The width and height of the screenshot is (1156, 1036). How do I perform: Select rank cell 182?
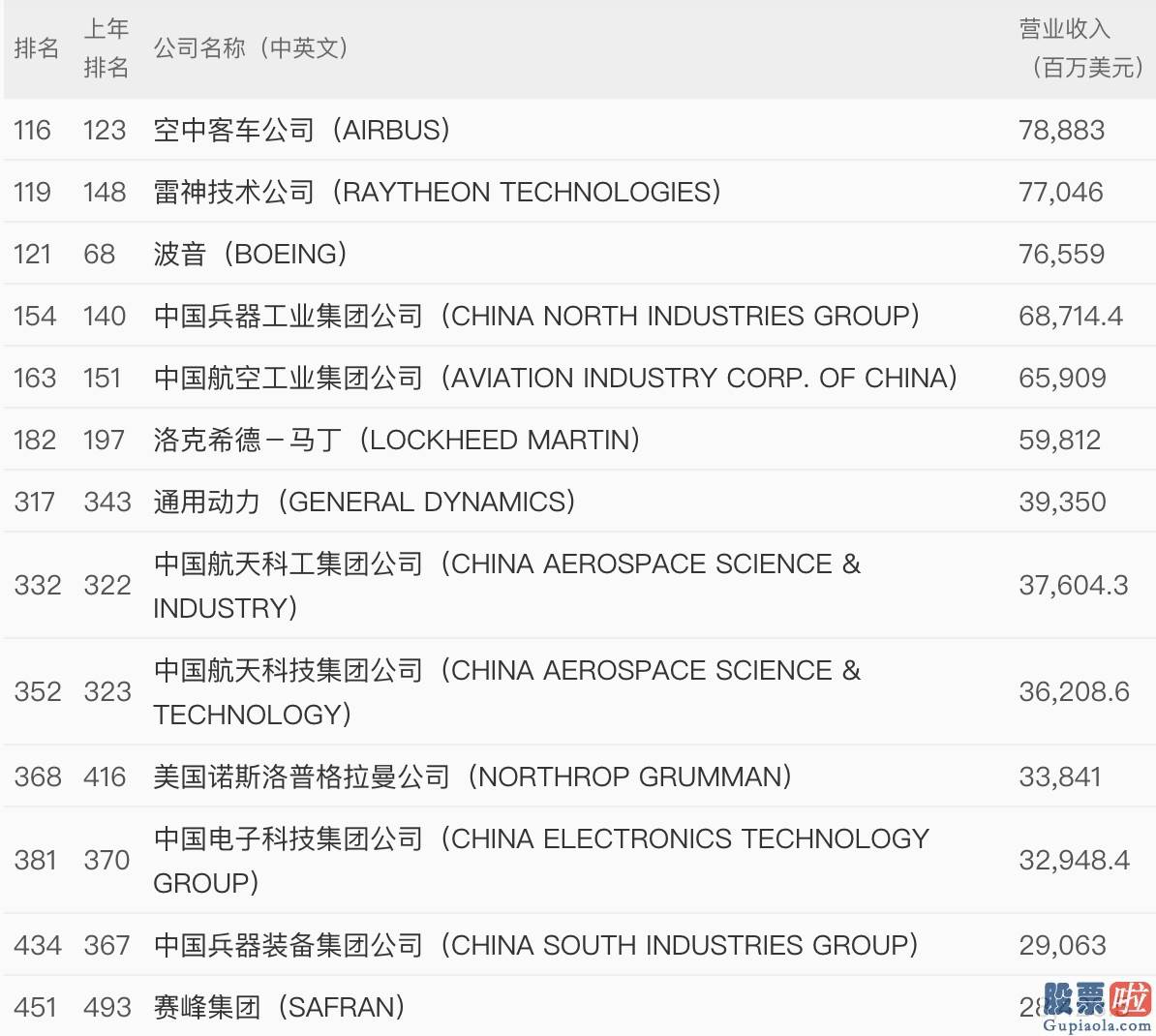[x=35, y=440]
